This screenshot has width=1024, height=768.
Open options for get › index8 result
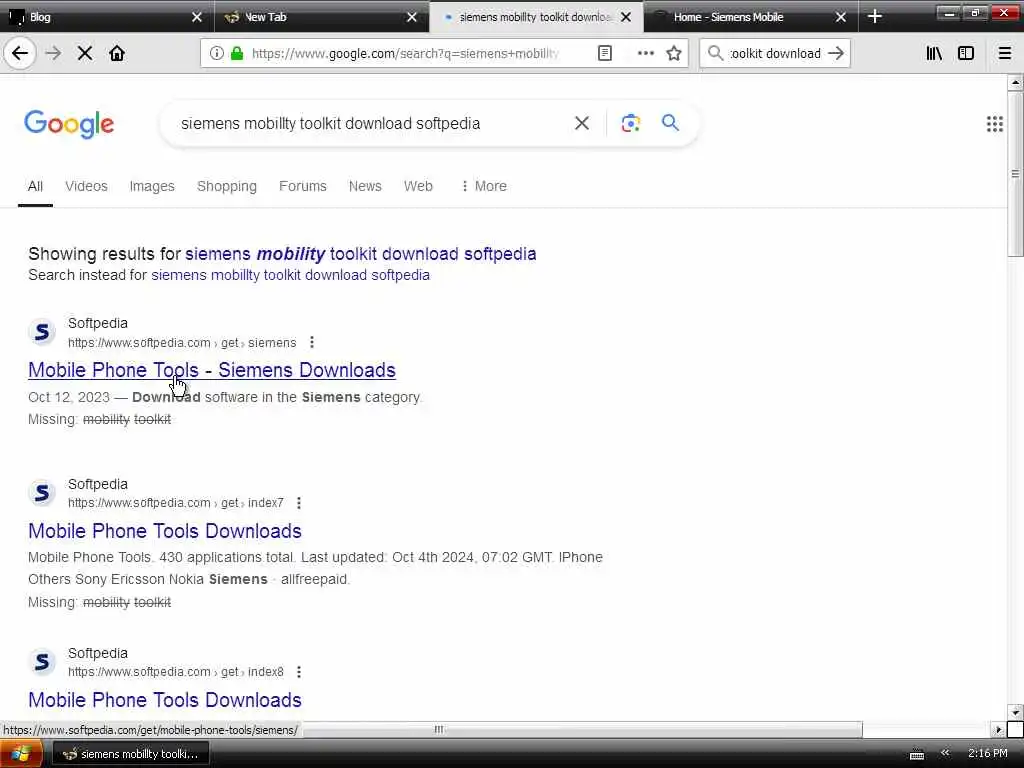298,672
